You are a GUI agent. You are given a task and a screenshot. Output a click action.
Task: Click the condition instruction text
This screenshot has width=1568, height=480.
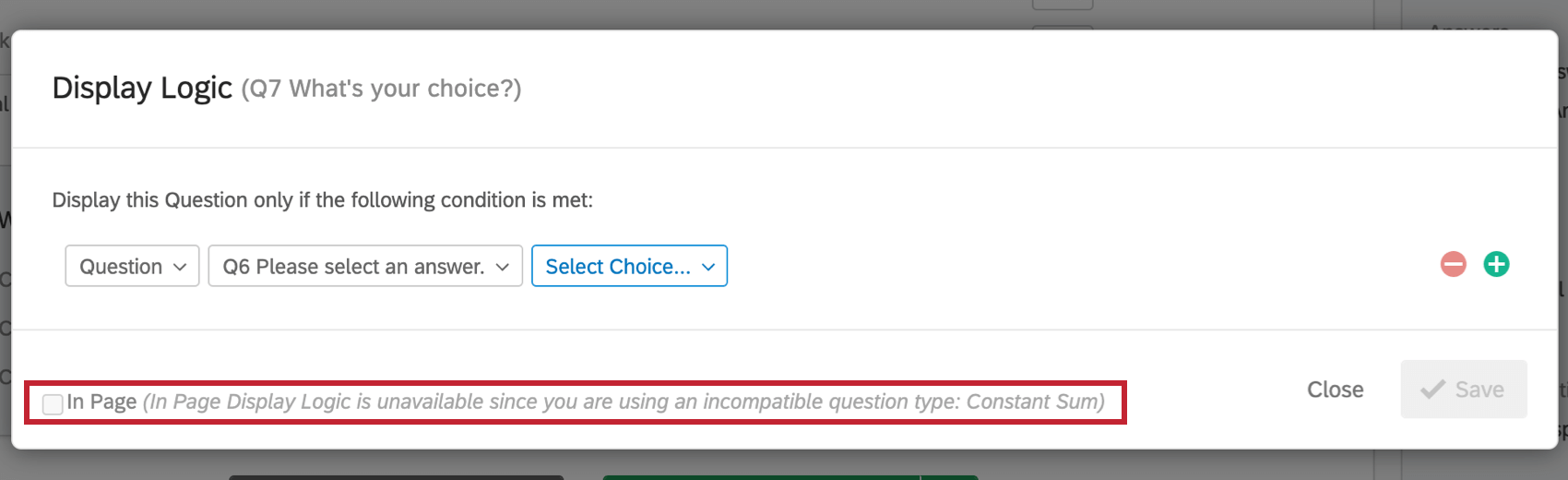pyautogui.click(x=322, y=200)
